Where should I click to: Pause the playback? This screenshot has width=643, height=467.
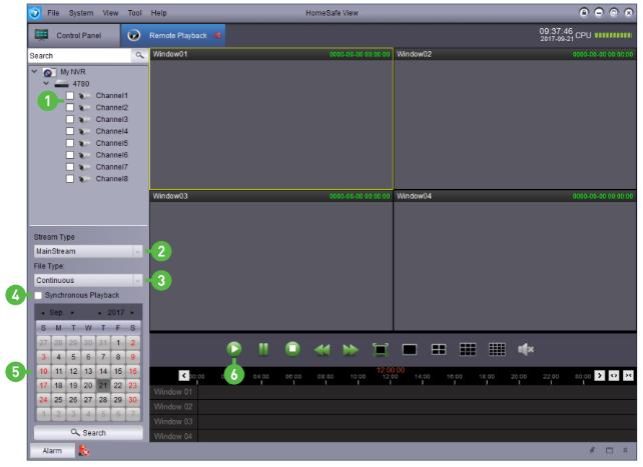264,350
